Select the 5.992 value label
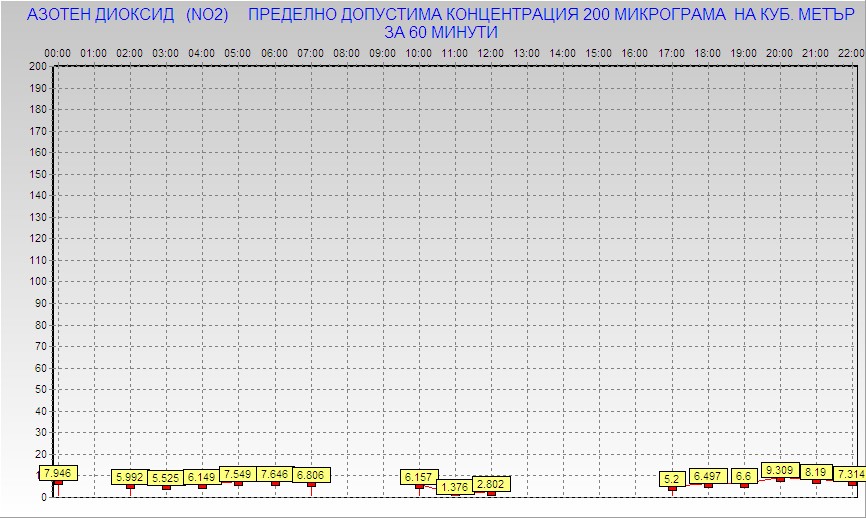Image resolution: width=866 pixels, height=518 pixels. (129, 477)
